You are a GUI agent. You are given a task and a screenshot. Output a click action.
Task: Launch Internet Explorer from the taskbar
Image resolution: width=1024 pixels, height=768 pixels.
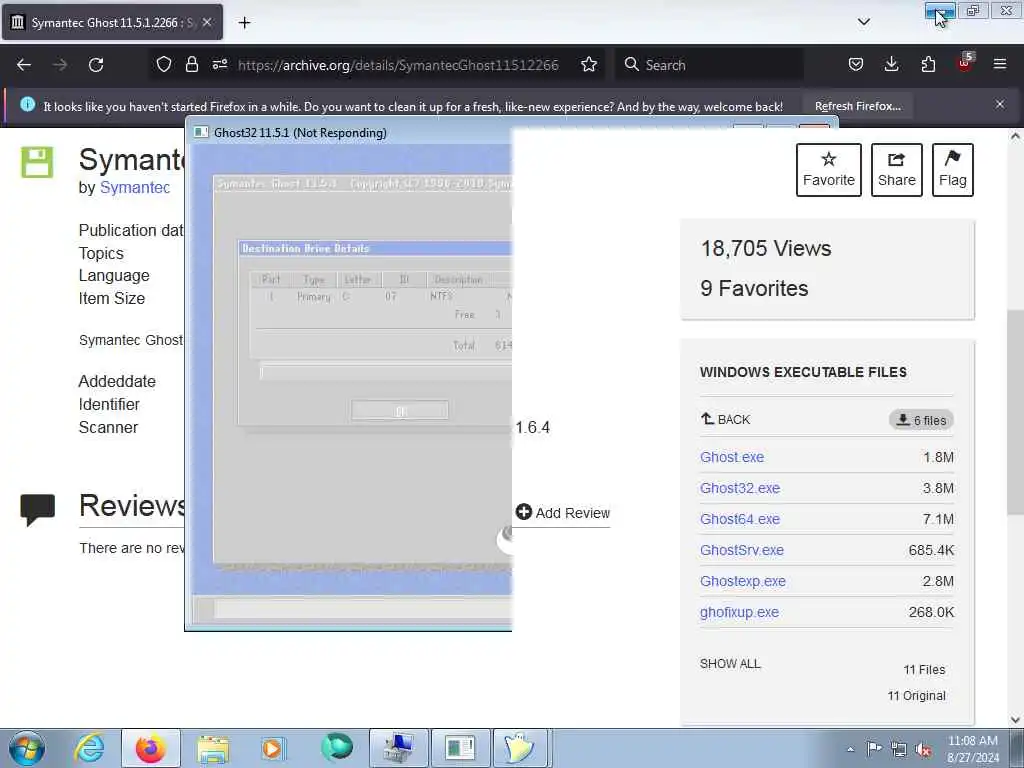pyautogui.click(x=89, y=748)
